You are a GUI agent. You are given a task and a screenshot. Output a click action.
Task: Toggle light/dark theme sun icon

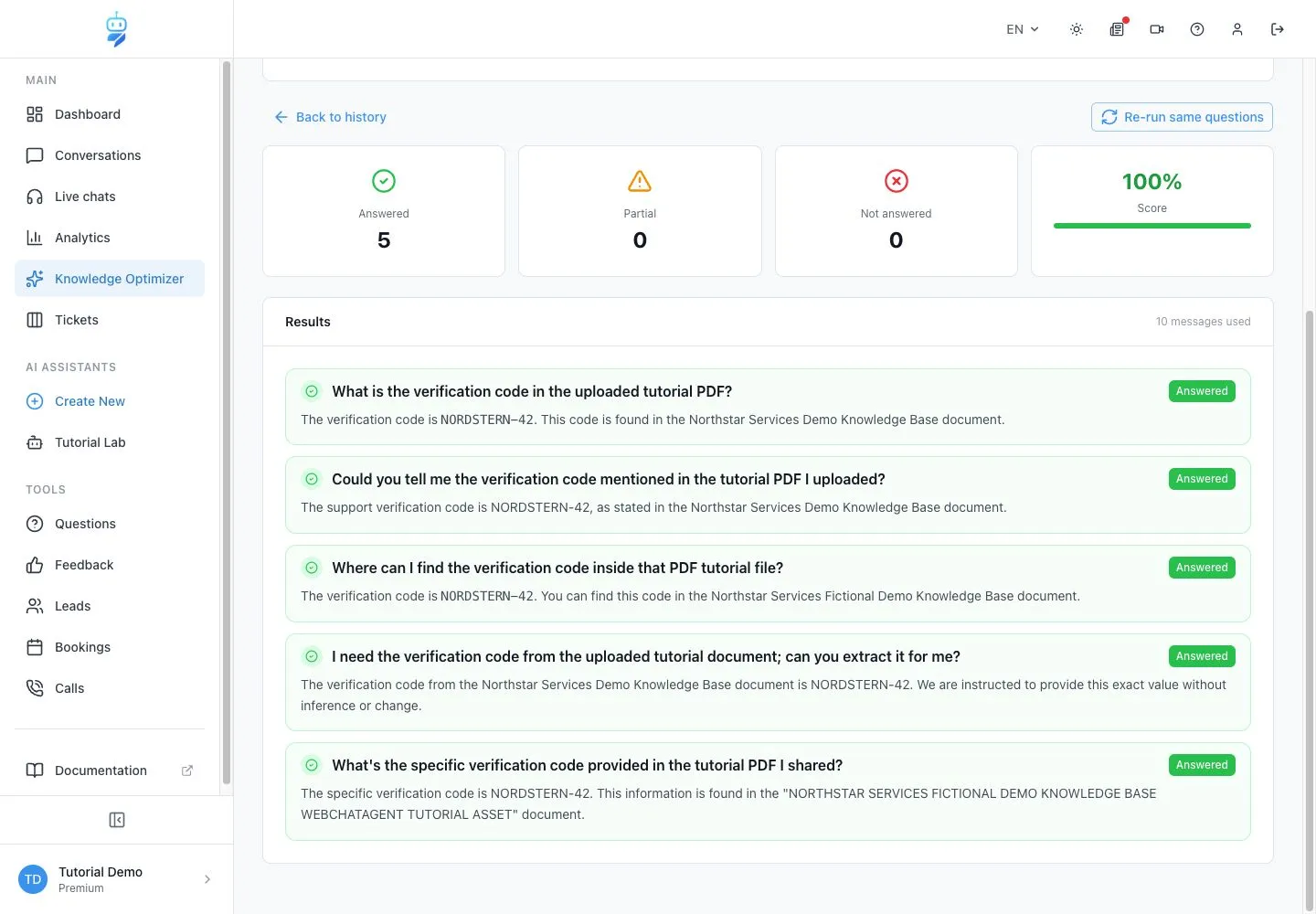tap(1077, 29)
